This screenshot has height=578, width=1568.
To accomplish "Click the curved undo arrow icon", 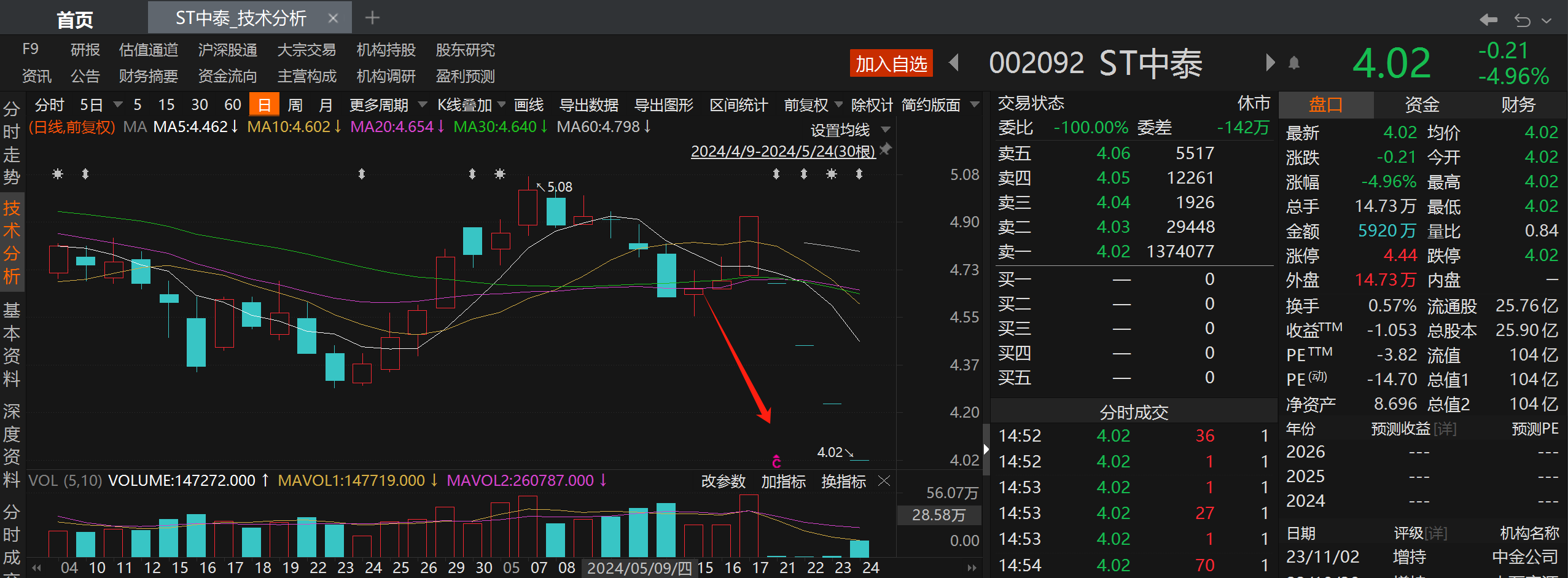I will pyautogui.click(x=1522, y=20).
